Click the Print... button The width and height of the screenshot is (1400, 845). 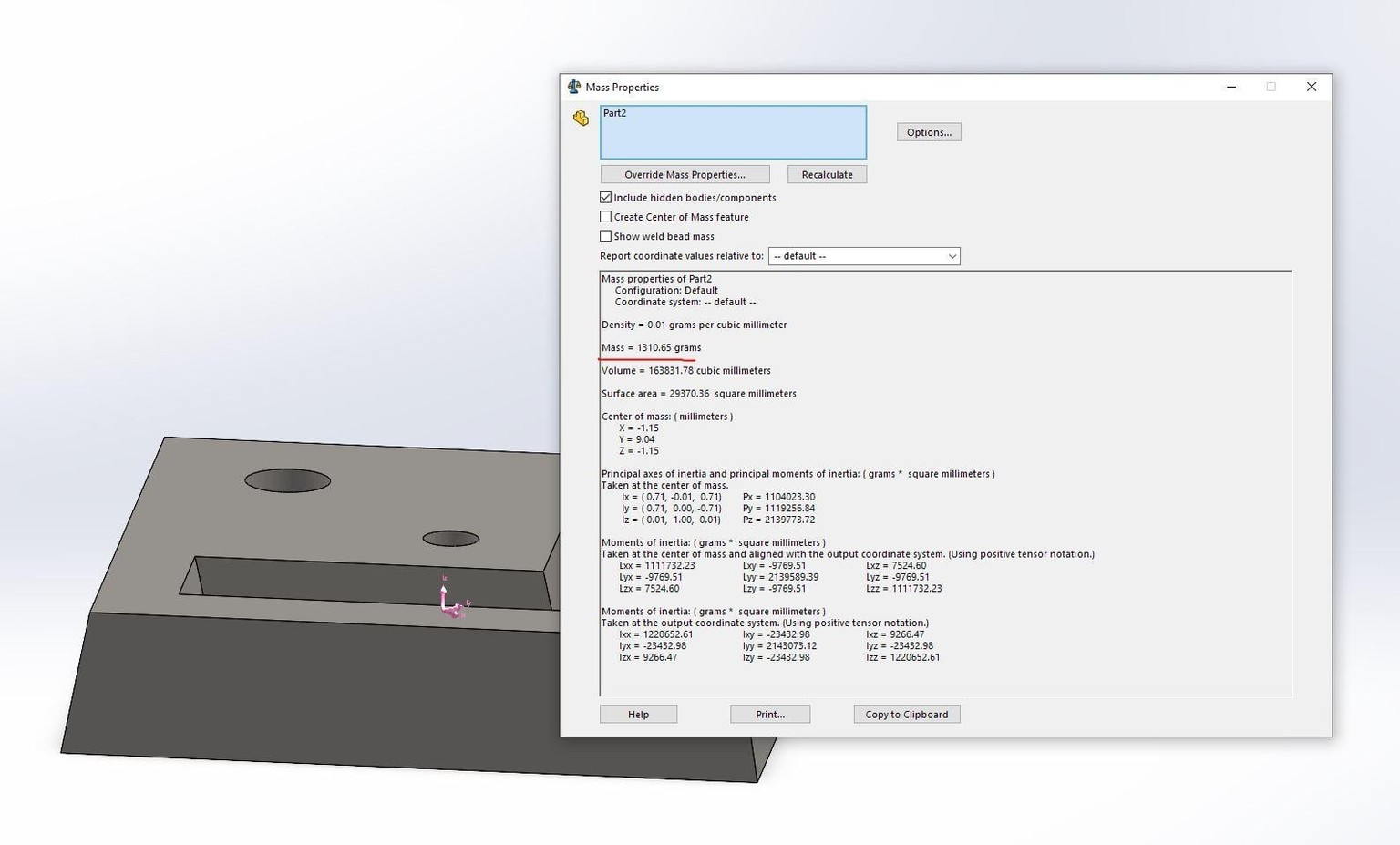tap(770, 714)
